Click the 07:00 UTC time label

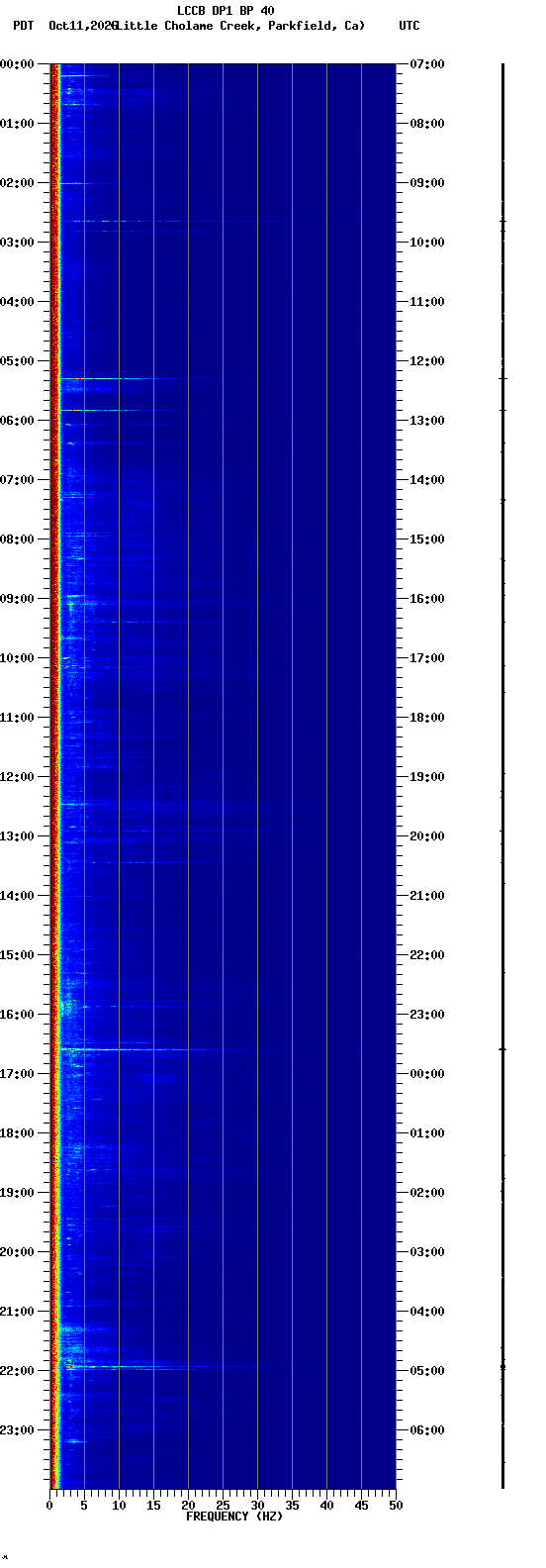[427, 64]
